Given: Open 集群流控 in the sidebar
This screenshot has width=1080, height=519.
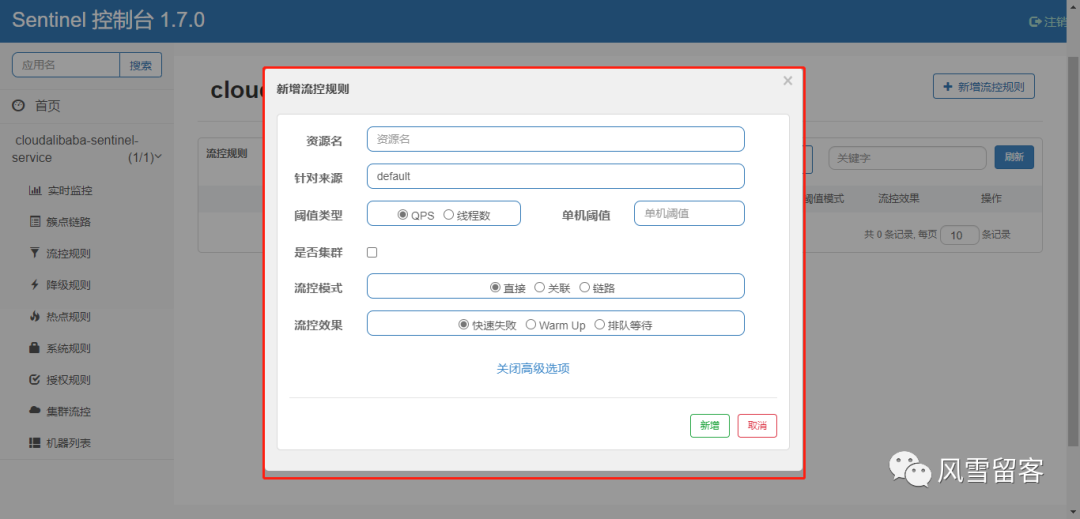Looking at the screenshot, I should tap(69, 412).
